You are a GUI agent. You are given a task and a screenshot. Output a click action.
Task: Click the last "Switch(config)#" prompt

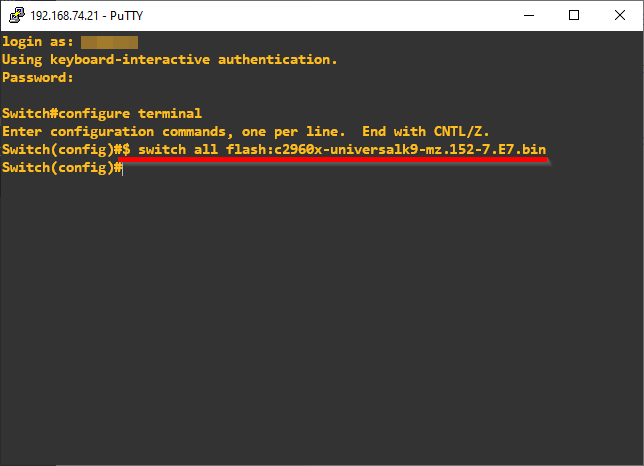pyautogui.click(x=58, y=167)
